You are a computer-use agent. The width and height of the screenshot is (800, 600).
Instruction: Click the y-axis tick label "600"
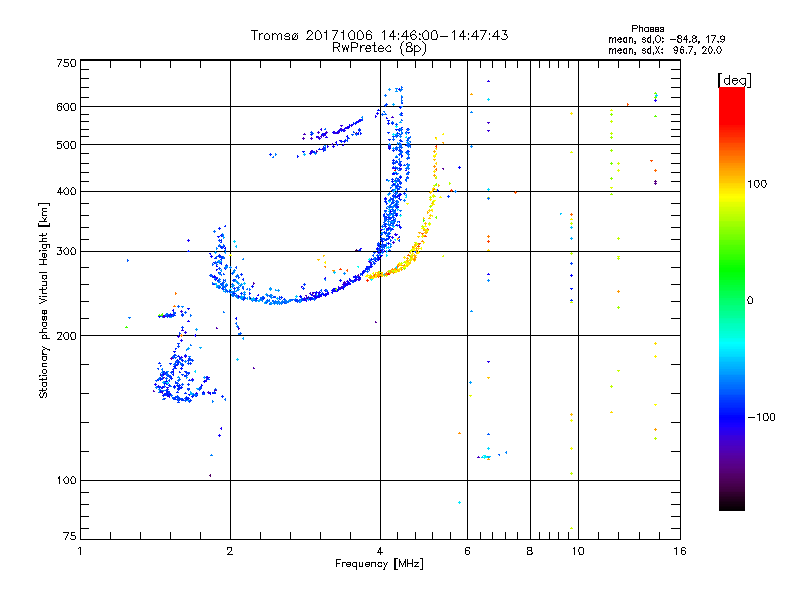click(66, 107)
